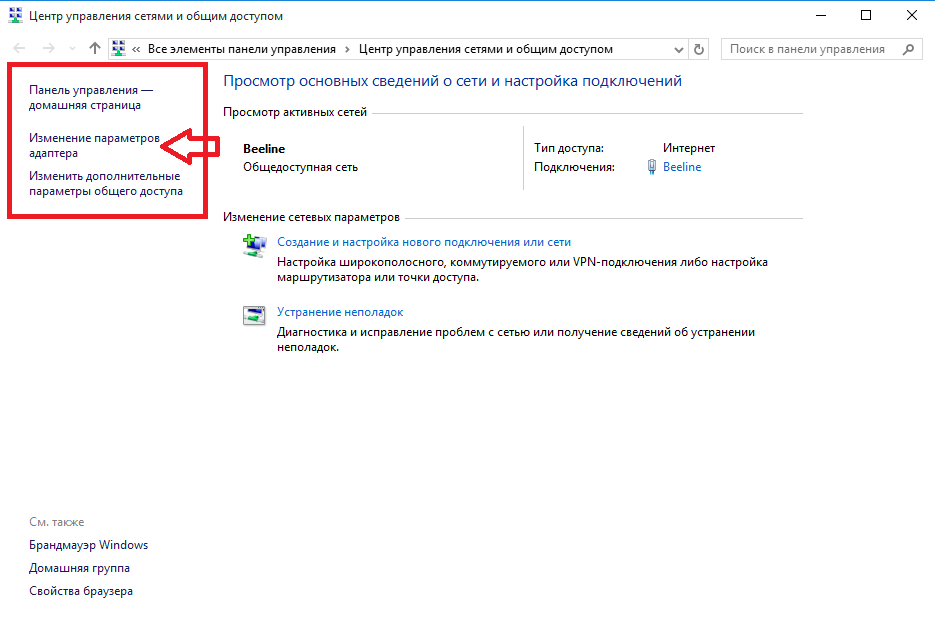Focus the "Поиск в панели управления" field
This screenshot has height=618, width=935.
tap(808, 49)
